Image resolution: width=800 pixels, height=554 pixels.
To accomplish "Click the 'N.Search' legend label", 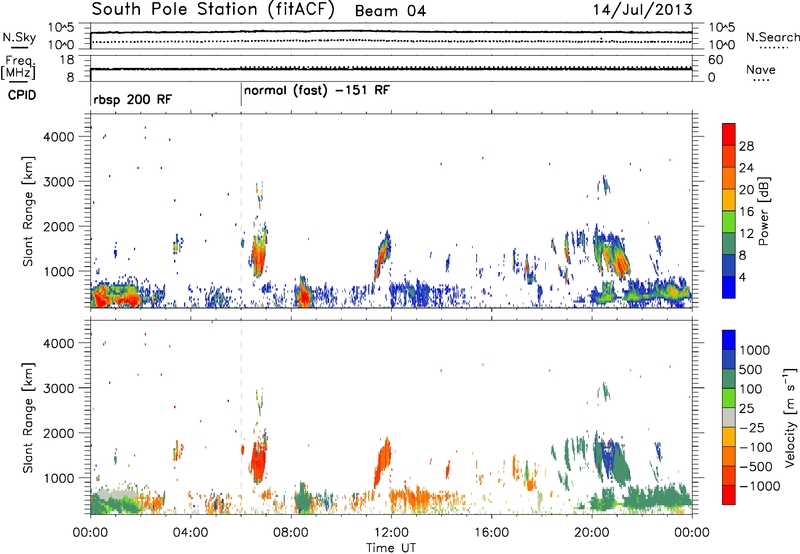I will coord(772,37).
